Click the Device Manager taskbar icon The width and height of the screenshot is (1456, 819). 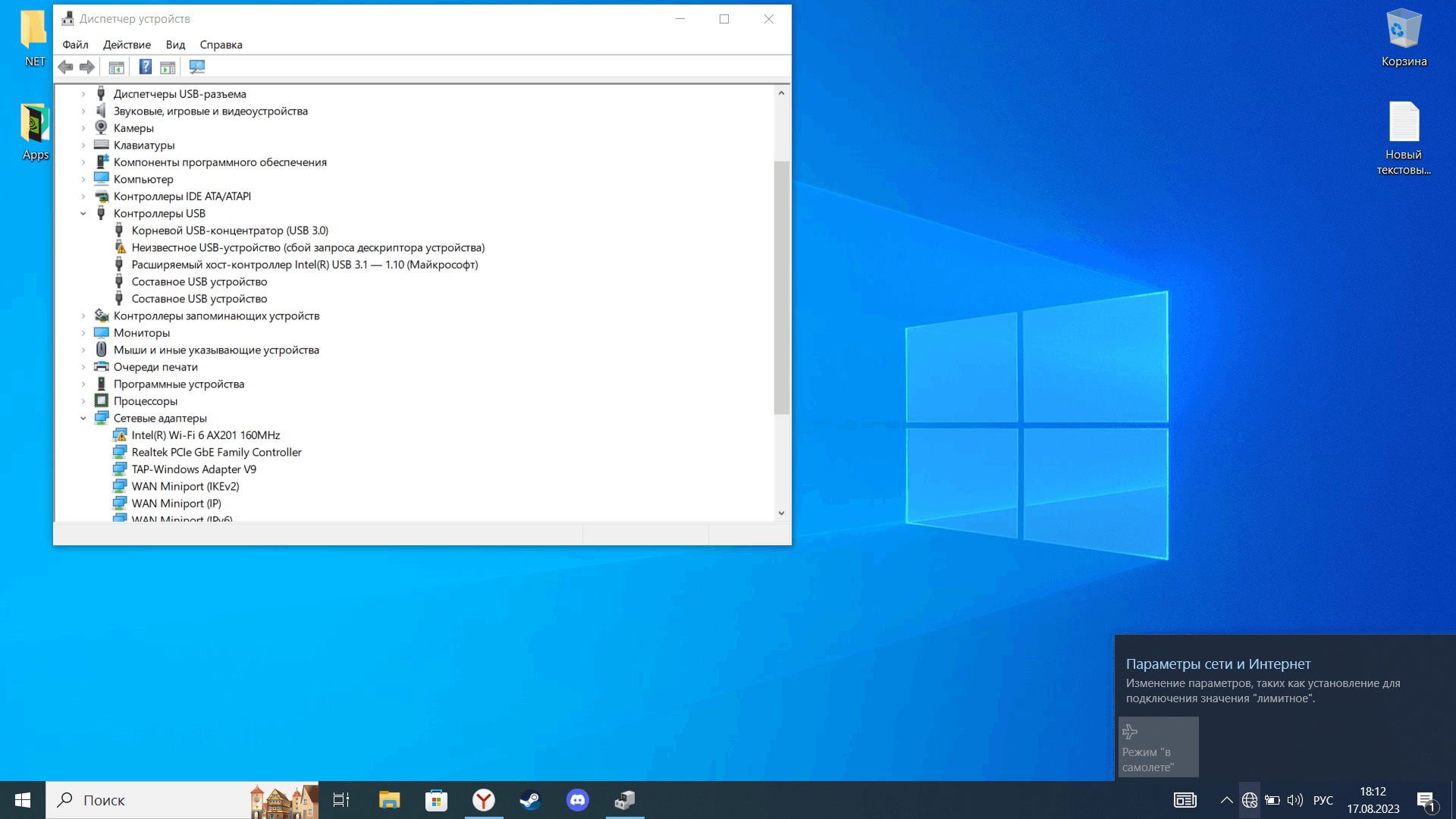[x=625, y=800]
